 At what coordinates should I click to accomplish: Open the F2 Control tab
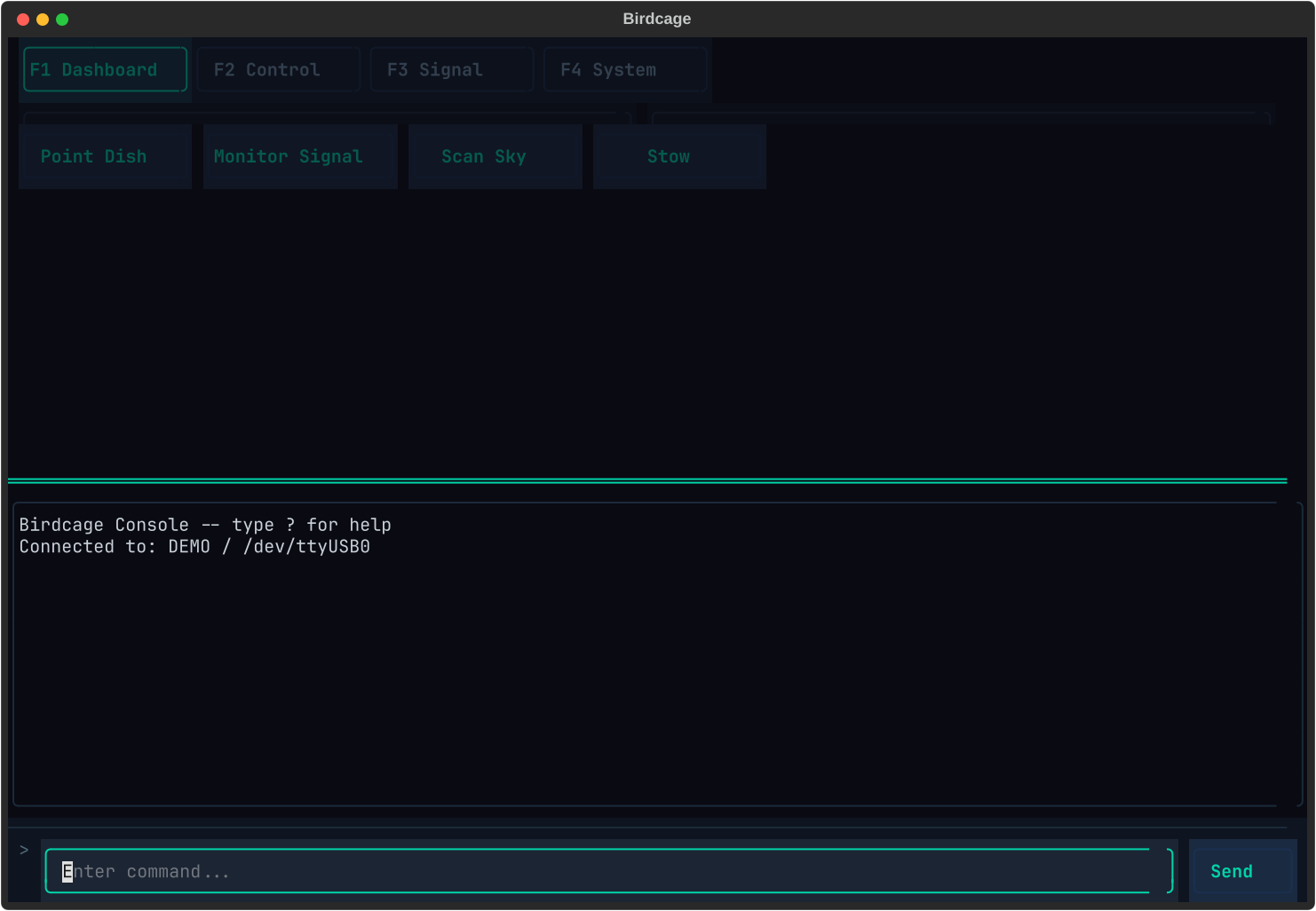click(x=278, y=69)
